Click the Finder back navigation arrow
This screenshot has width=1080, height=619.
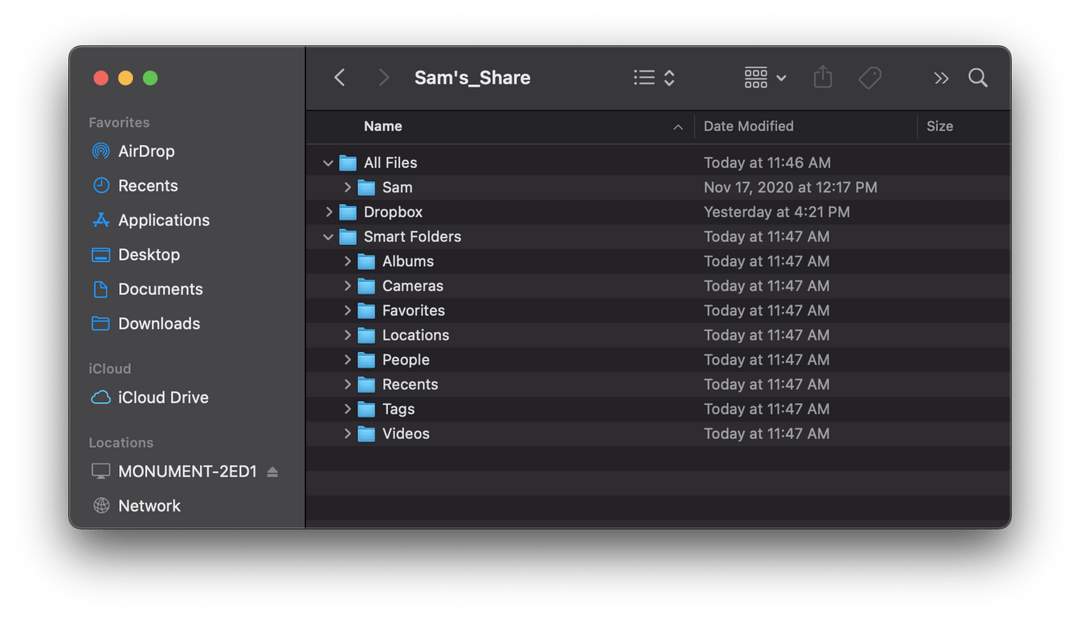[x=340, y=78]
